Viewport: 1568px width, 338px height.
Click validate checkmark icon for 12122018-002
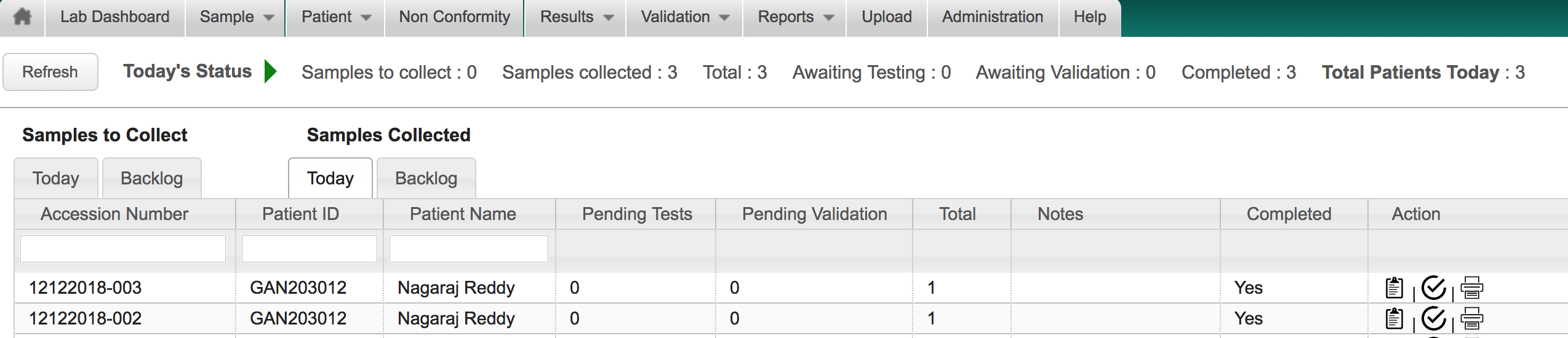(1434, 318)
